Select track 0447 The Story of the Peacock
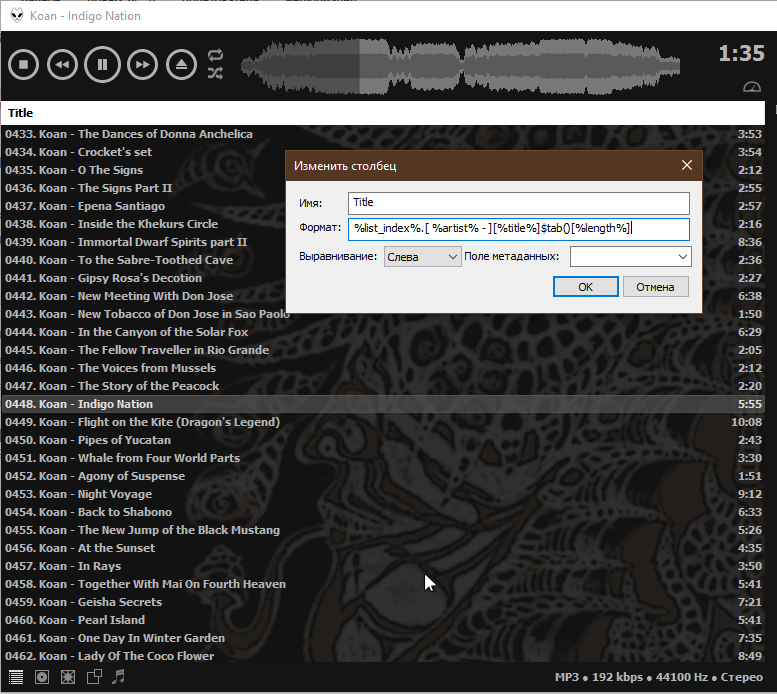Viewport: 777px width, 694px height. tap(383, 386)
